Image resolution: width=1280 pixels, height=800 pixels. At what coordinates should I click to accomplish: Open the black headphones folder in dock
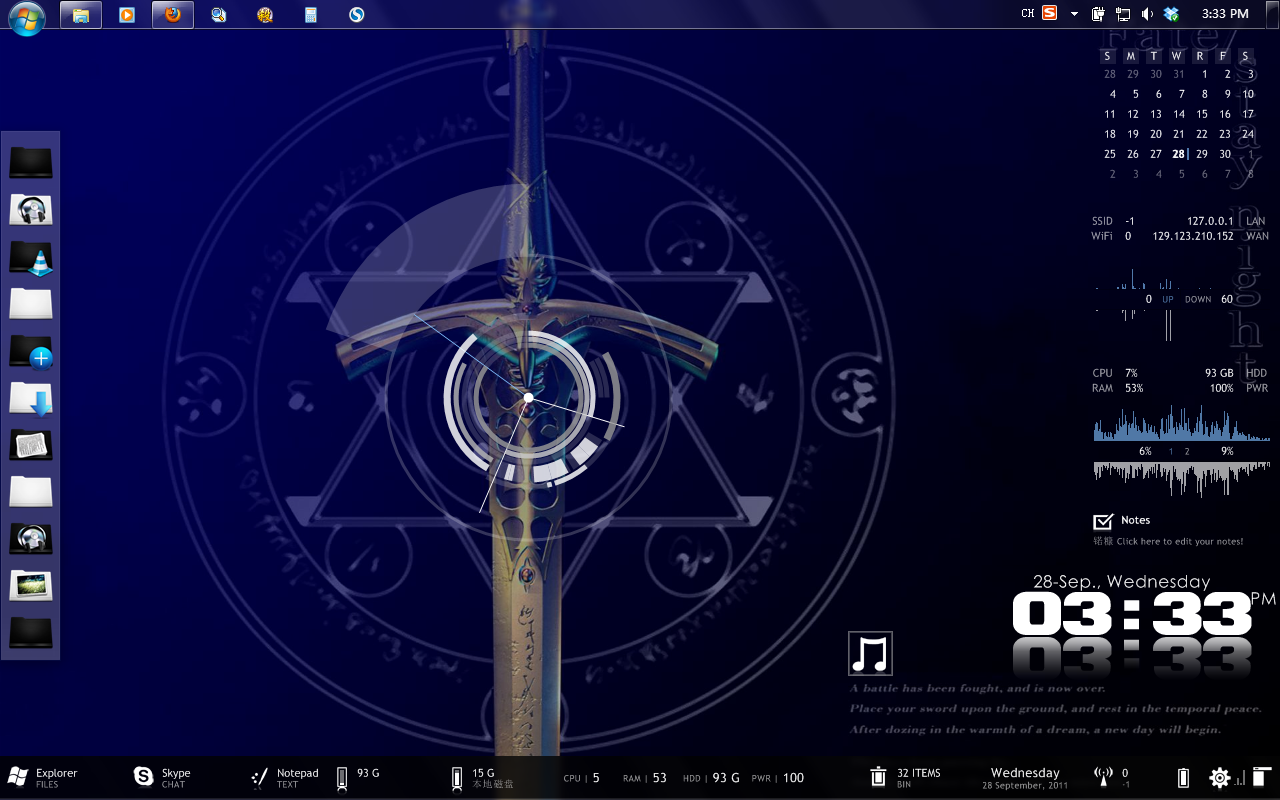point(31,539)
